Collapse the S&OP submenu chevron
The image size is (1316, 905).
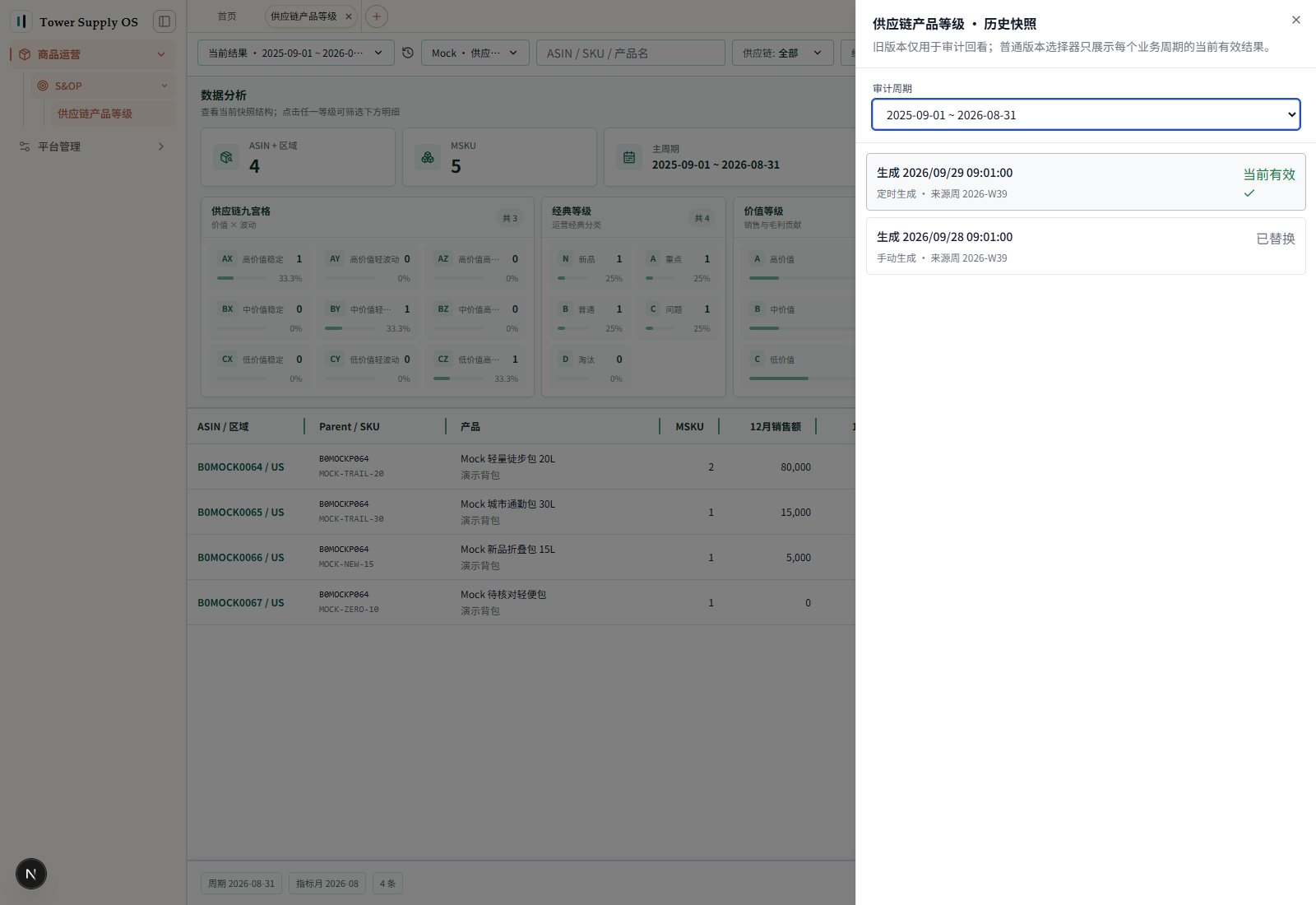(164, 86)
